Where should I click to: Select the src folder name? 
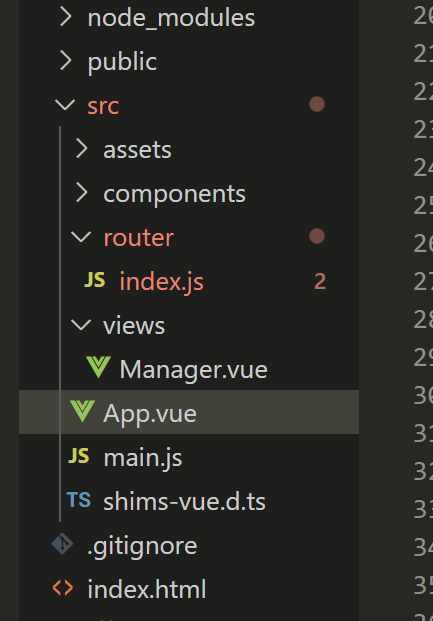click(103, 106)
